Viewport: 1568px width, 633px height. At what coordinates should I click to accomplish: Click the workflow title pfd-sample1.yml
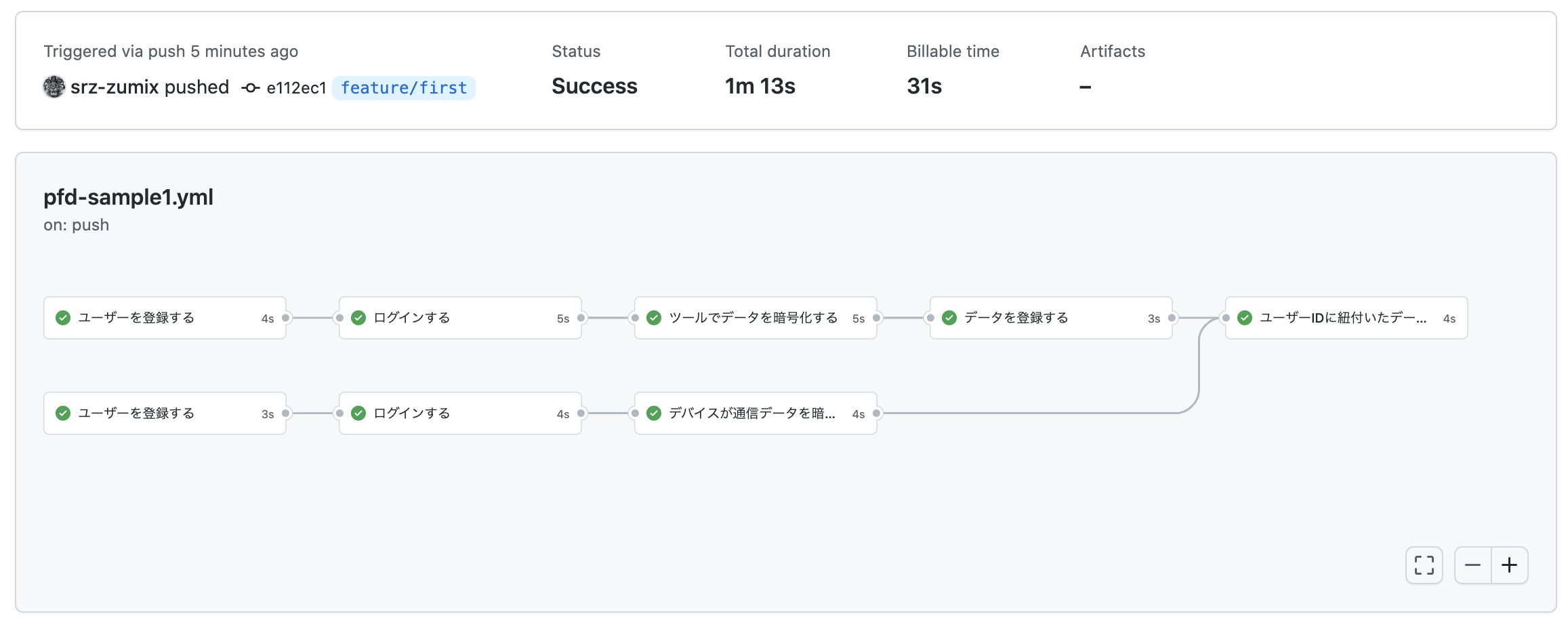[x=128, y=197]
